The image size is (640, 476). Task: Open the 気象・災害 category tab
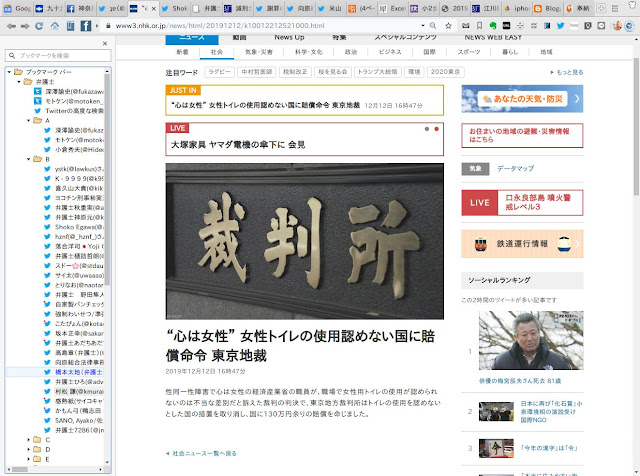click(x=259, y=52)
